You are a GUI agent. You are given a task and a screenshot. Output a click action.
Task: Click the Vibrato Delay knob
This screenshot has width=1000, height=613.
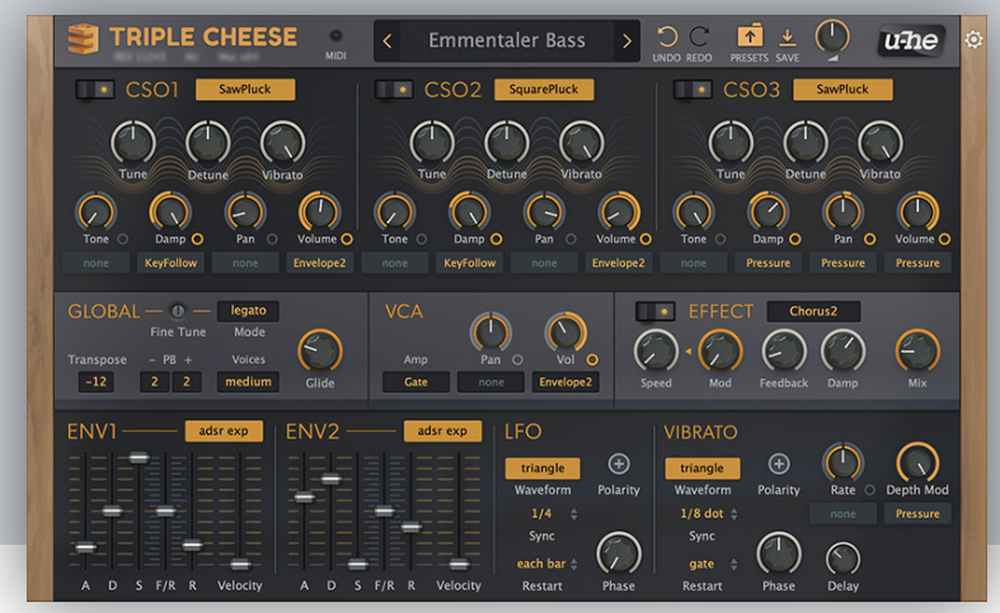[843, 559]
